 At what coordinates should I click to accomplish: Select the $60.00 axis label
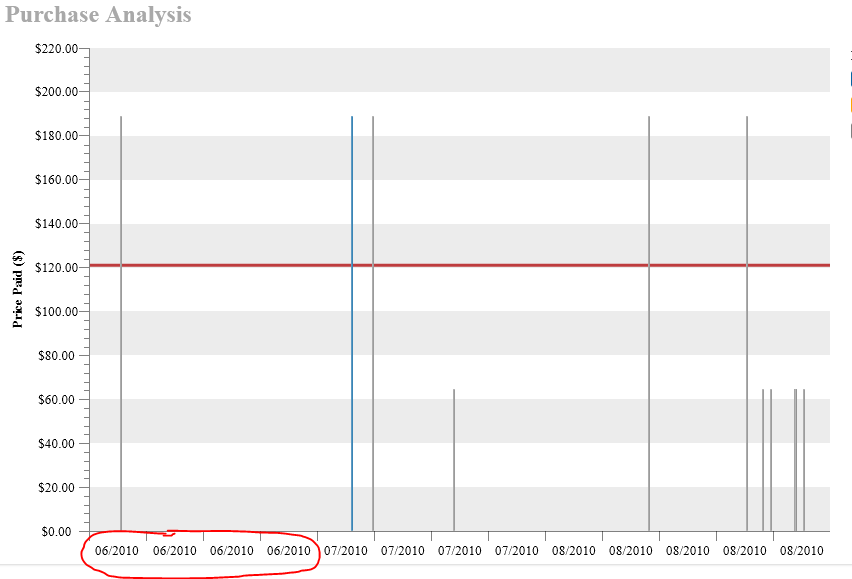[x=58, y=400]
